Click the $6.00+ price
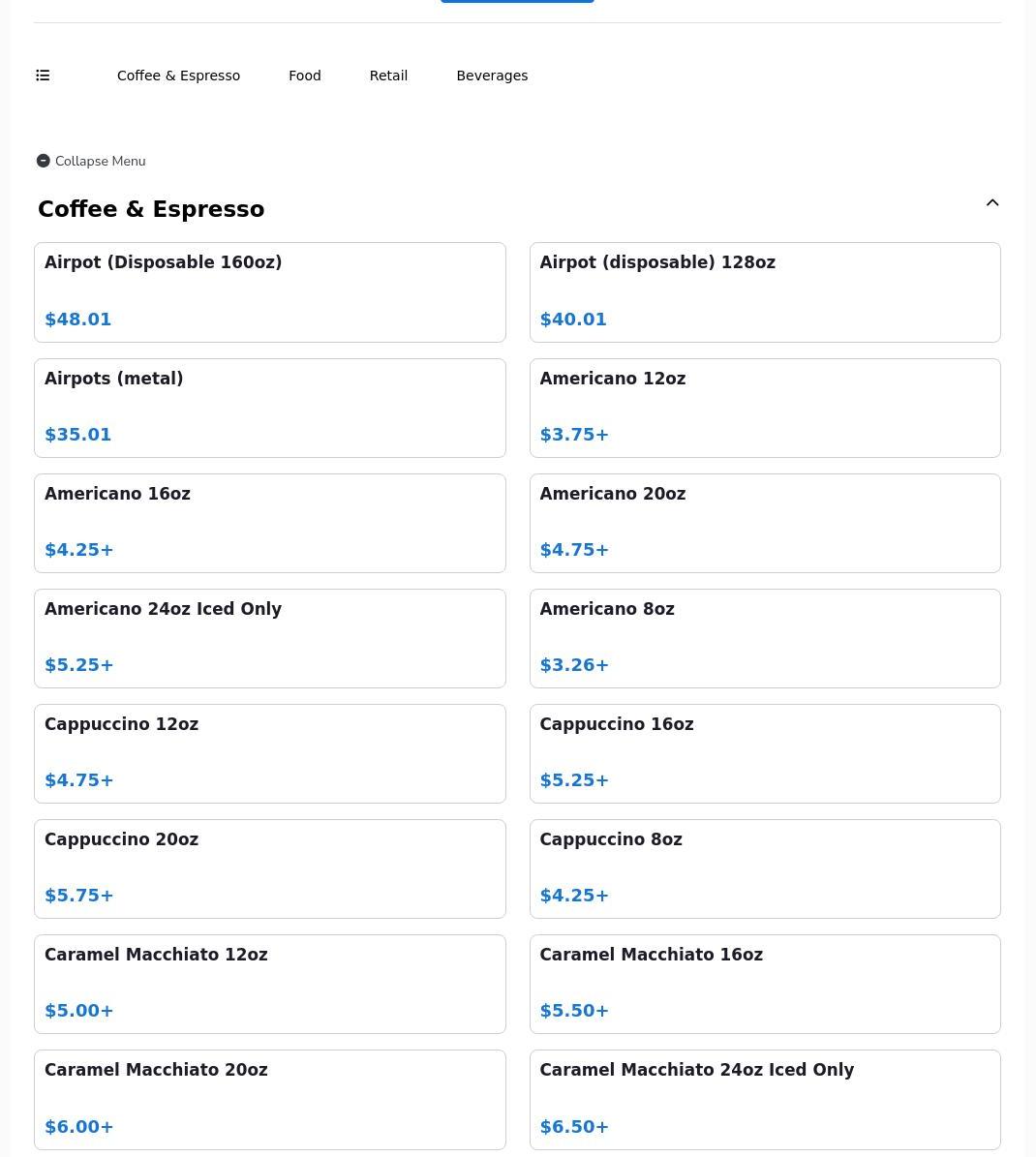 79,1127
